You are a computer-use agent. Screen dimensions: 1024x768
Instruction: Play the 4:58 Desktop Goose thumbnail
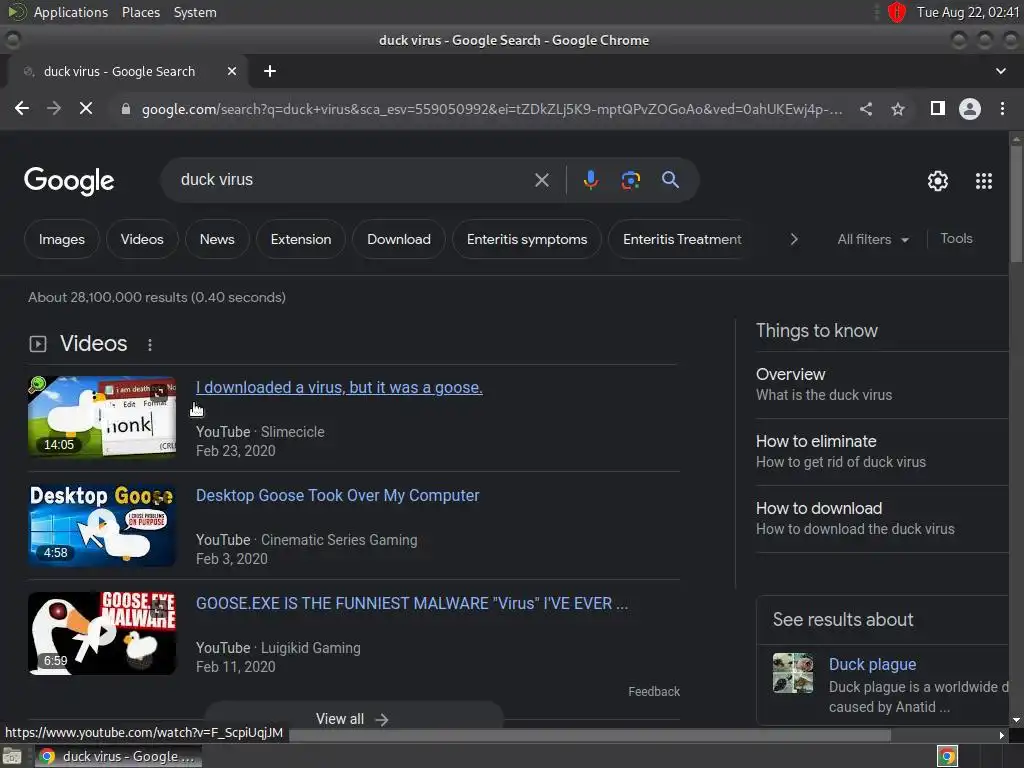102,524
